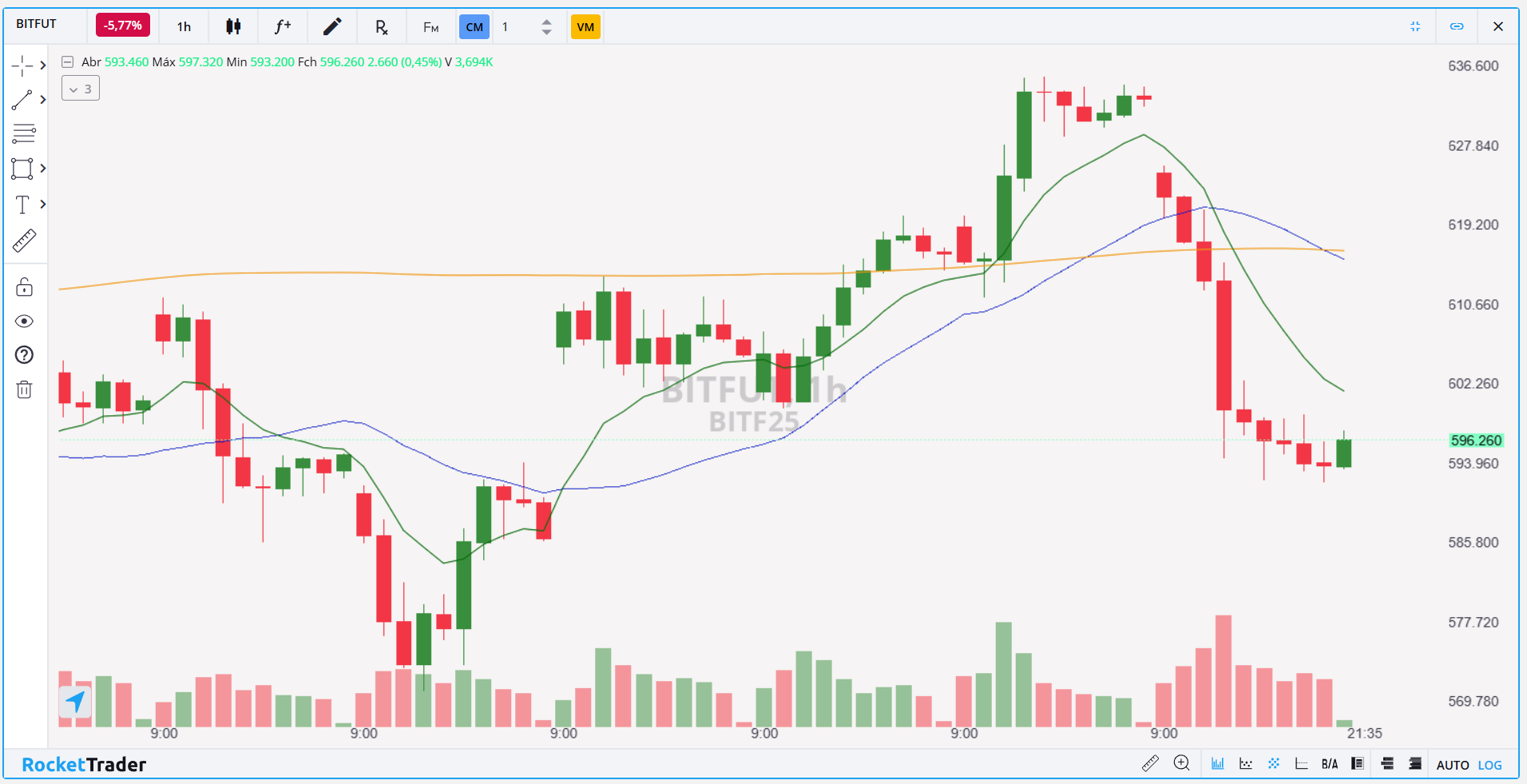Expand the collapsed indicators list showing 3
1527x784 pixels.
point(81,89)
